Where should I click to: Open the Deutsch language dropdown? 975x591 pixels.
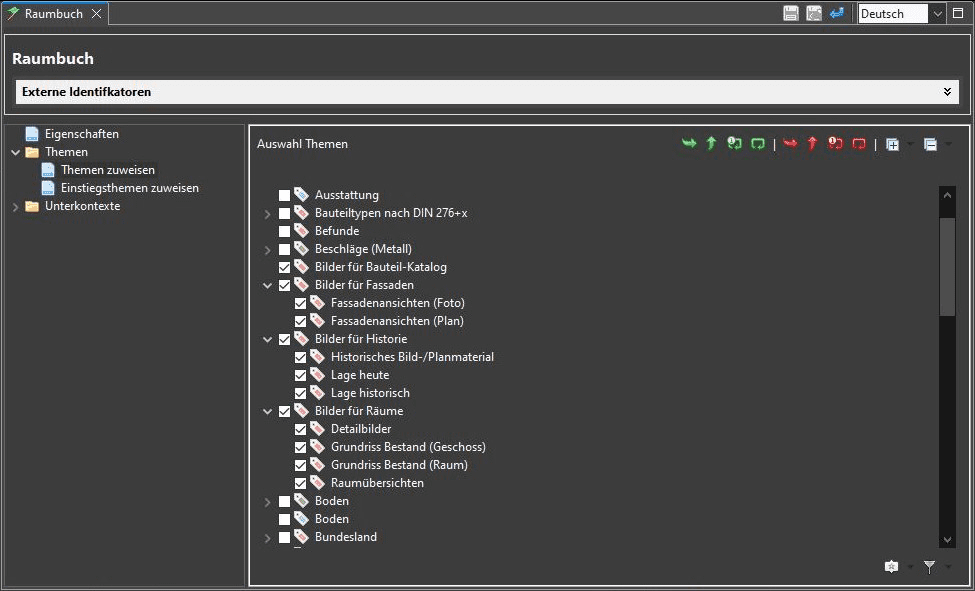(937, 13)
